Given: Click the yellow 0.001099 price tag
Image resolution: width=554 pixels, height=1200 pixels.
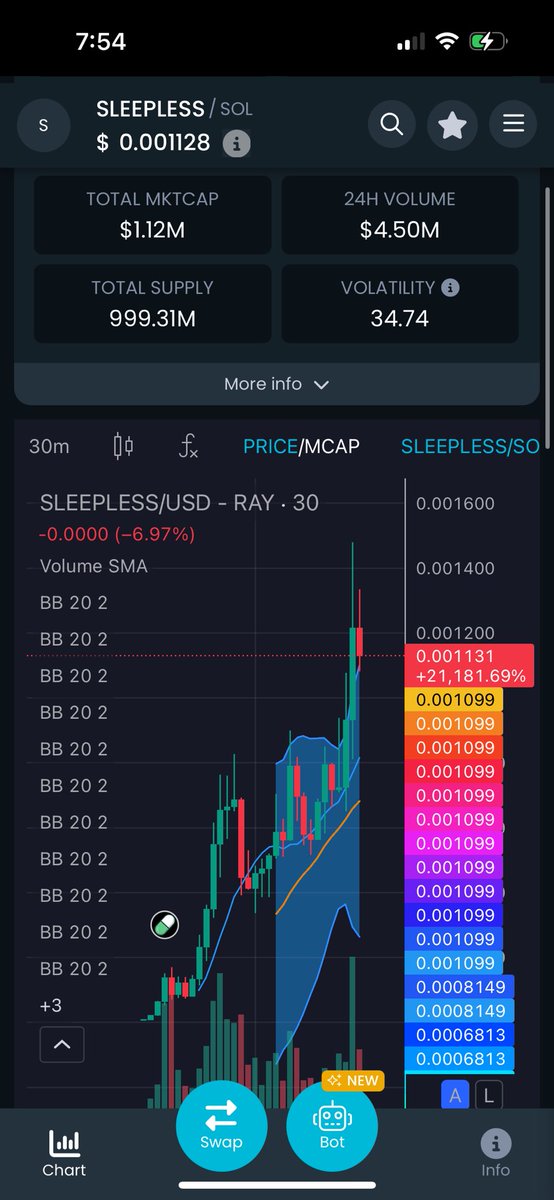Looking at the screenshot, I should tap(454, 700).
